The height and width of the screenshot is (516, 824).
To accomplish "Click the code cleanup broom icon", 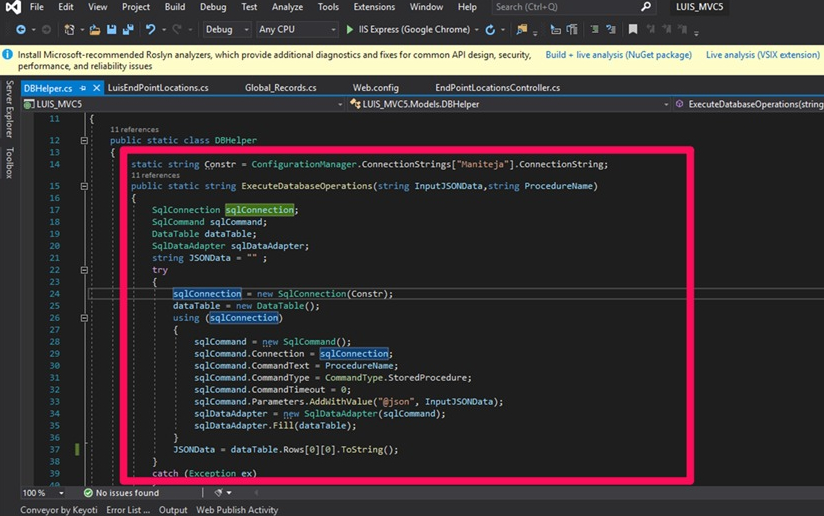I will [x=219, y=493].
